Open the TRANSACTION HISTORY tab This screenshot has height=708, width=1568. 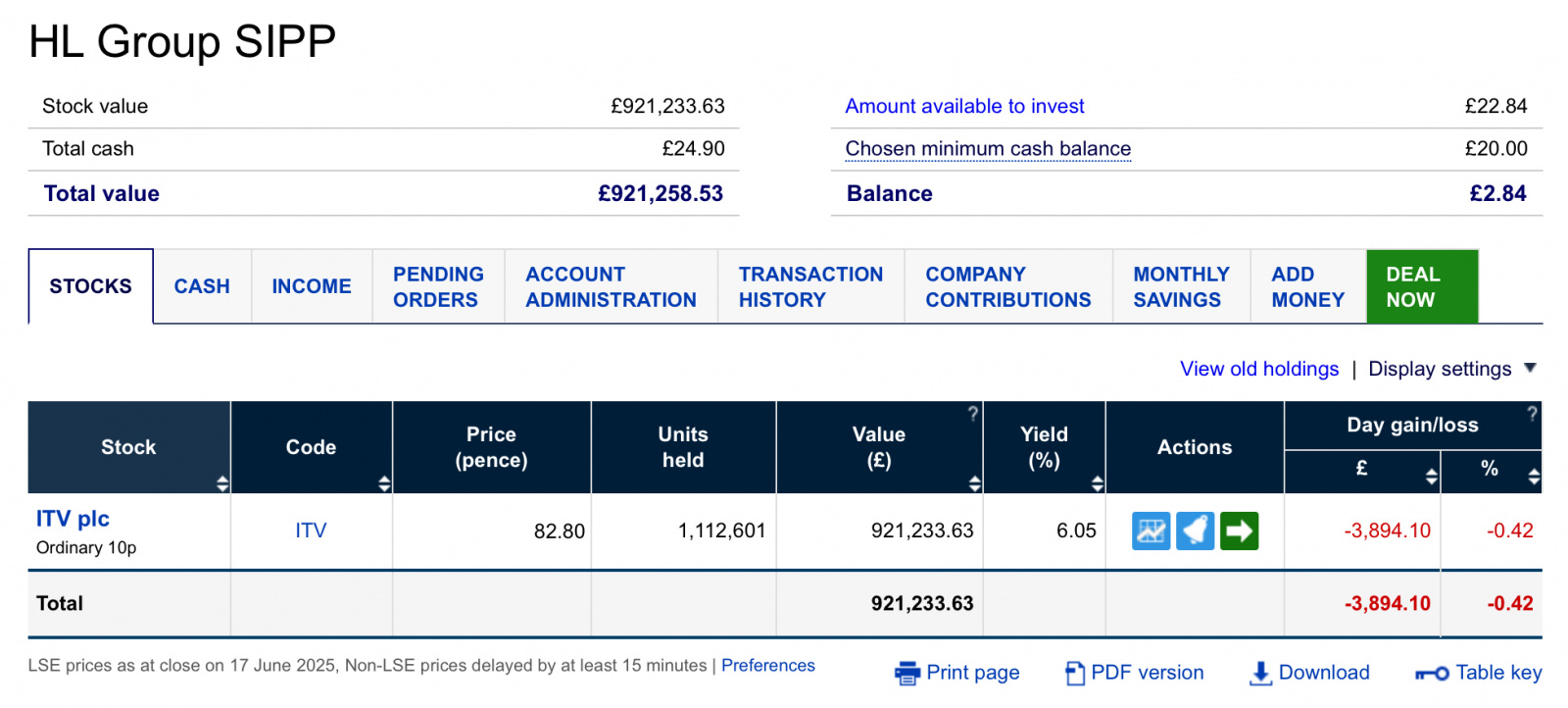[810, 286]
